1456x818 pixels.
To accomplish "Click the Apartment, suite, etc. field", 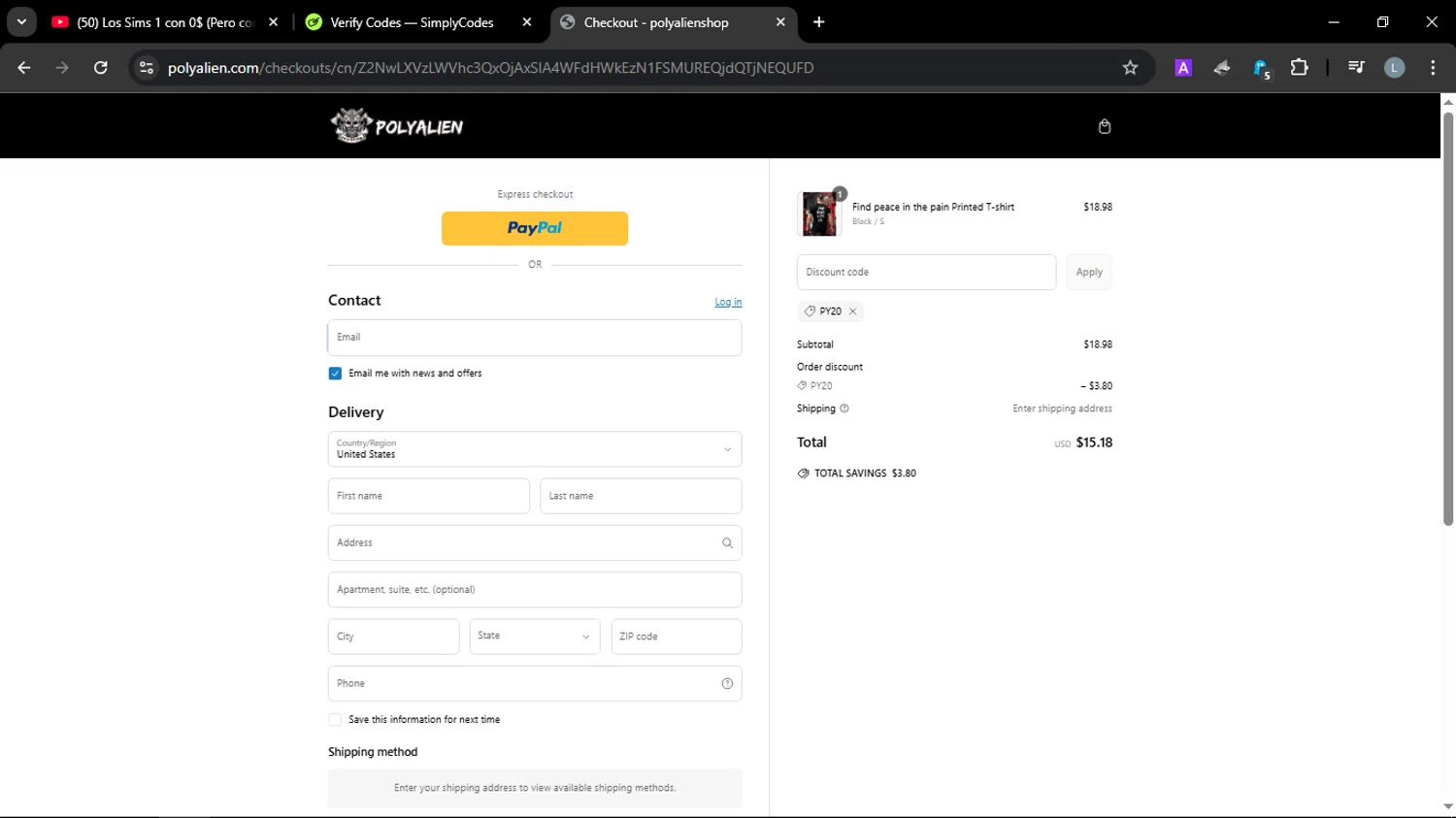I will coord(535,590).
